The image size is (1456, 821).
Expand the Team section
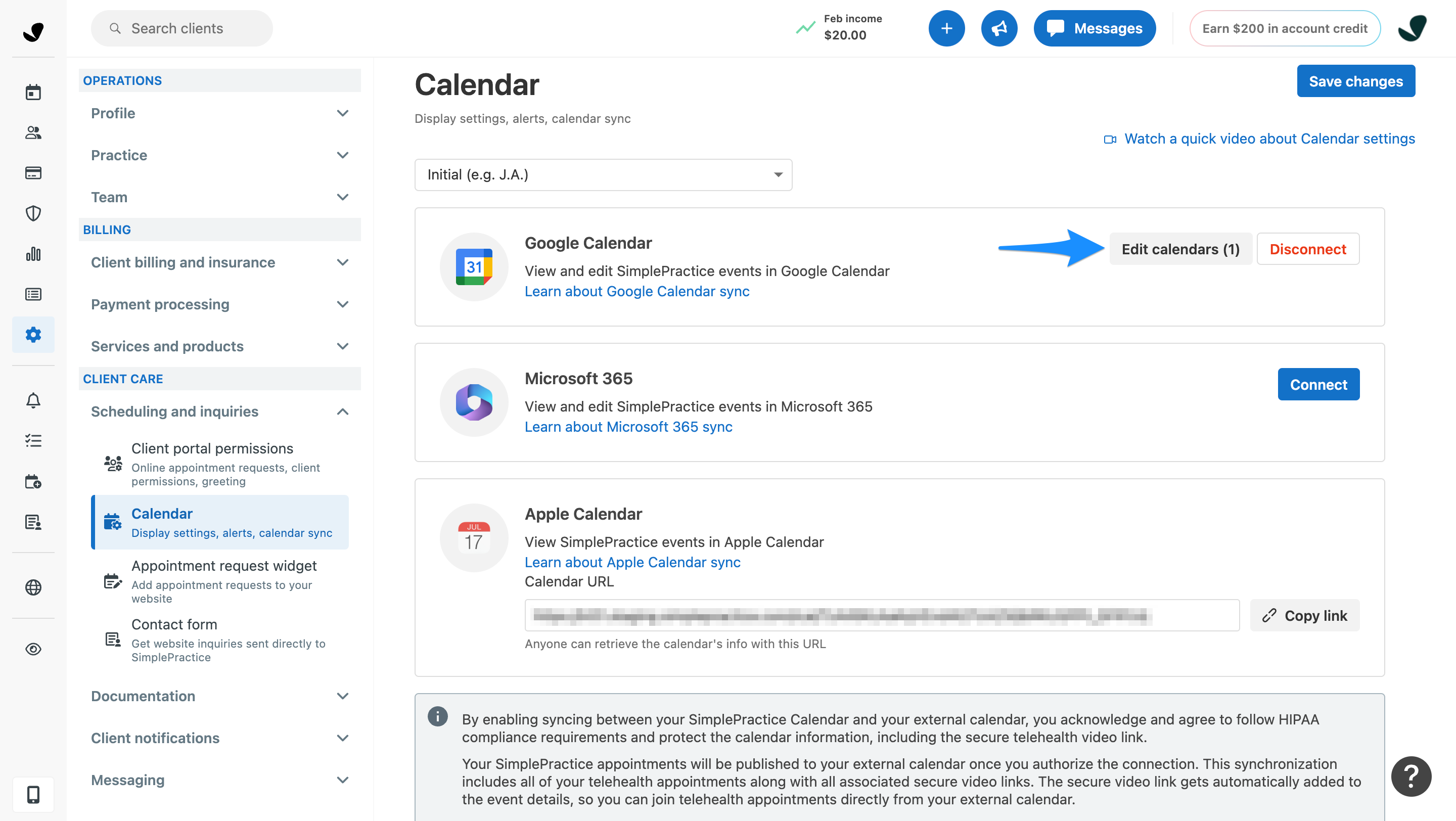(219, 197)
